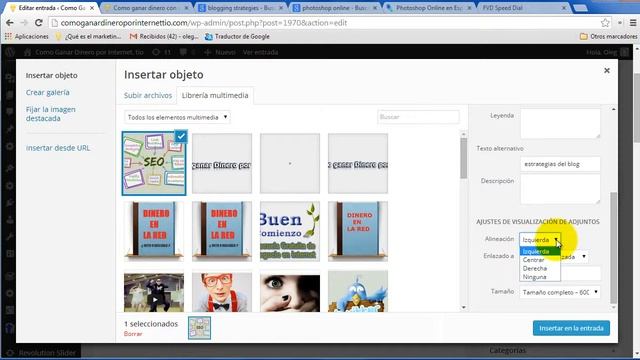The width and height of the screenshot is (640, 360).
Task: Click the Leyenda text area
Action: [560, 123]
